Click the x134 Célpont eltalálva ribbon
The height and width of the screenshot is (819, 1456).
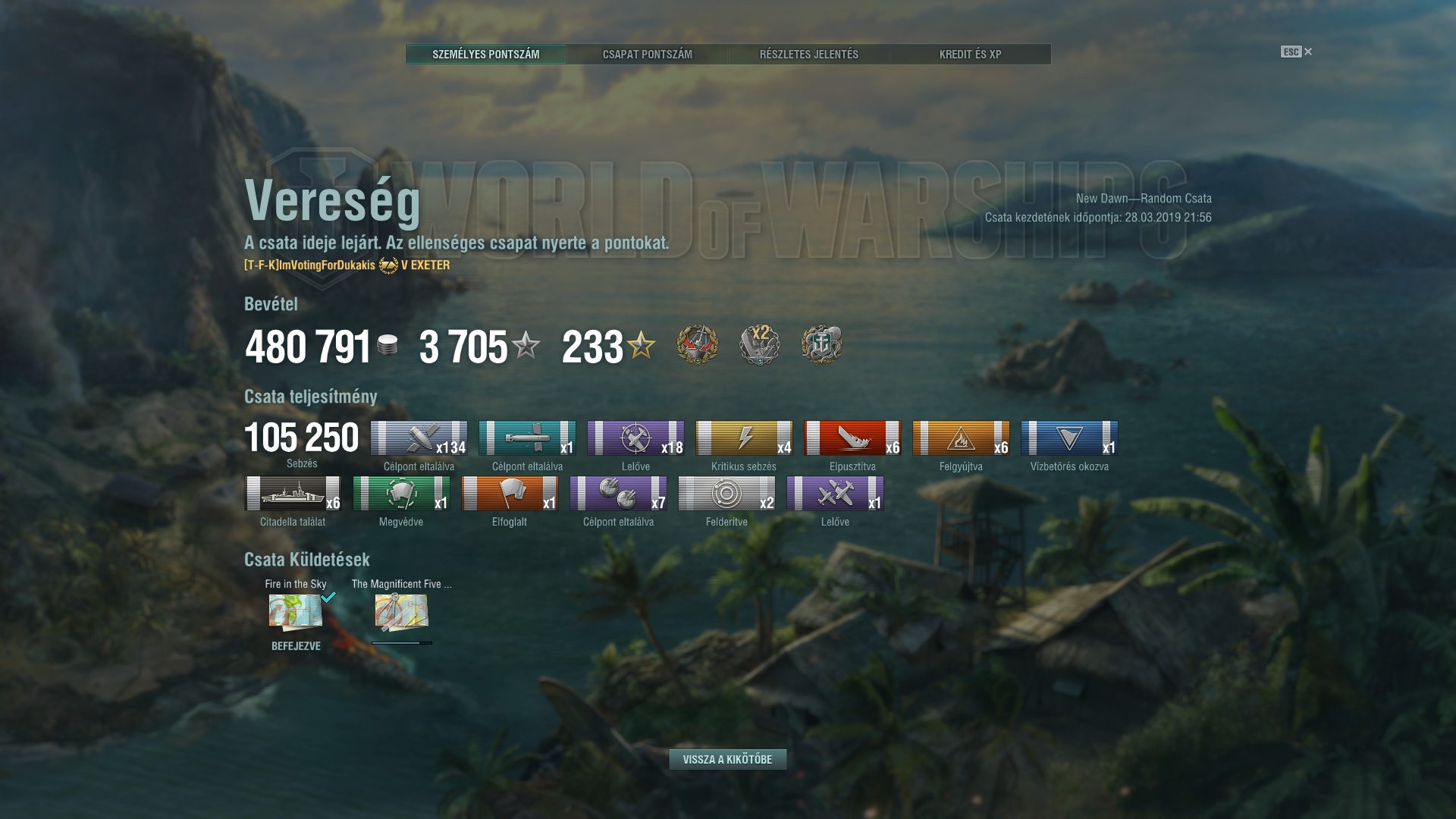point(419,438)
